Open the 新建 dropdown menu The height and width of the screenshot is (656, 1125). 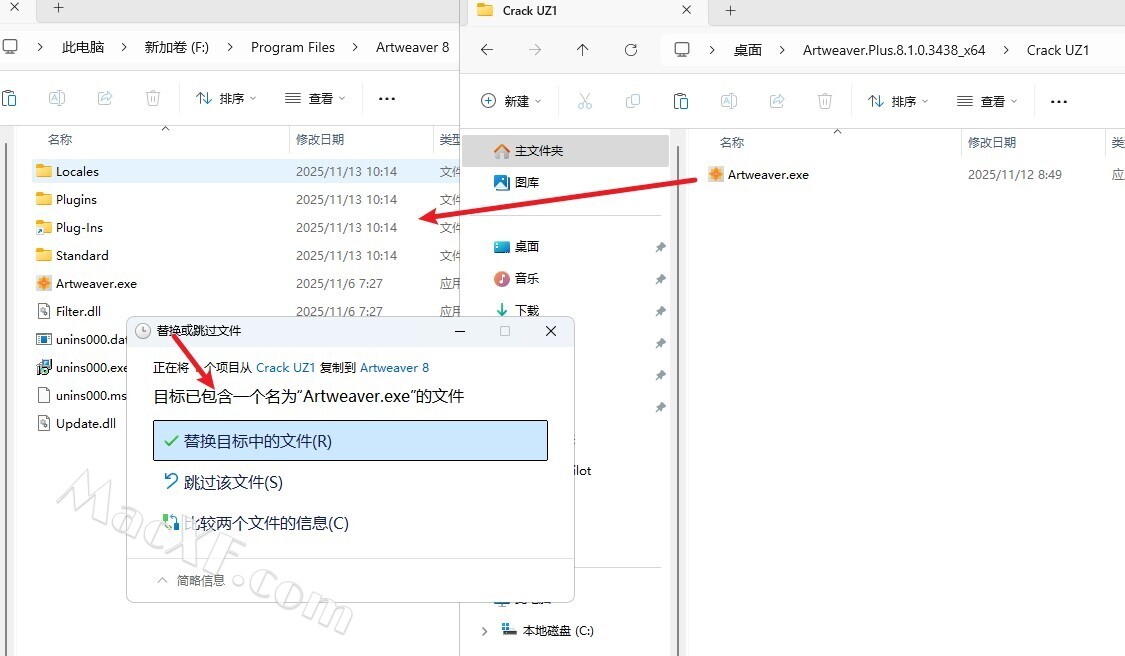[511, 101]
